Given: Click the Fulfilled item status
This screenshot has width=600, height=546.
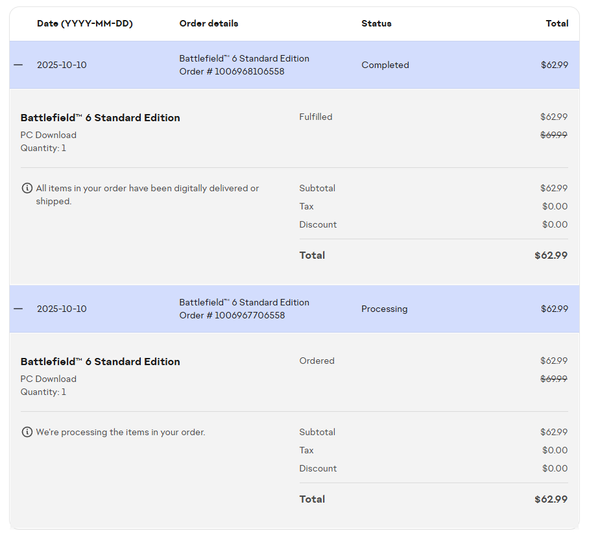Looking at the screenshot, I should coord(315,117).
